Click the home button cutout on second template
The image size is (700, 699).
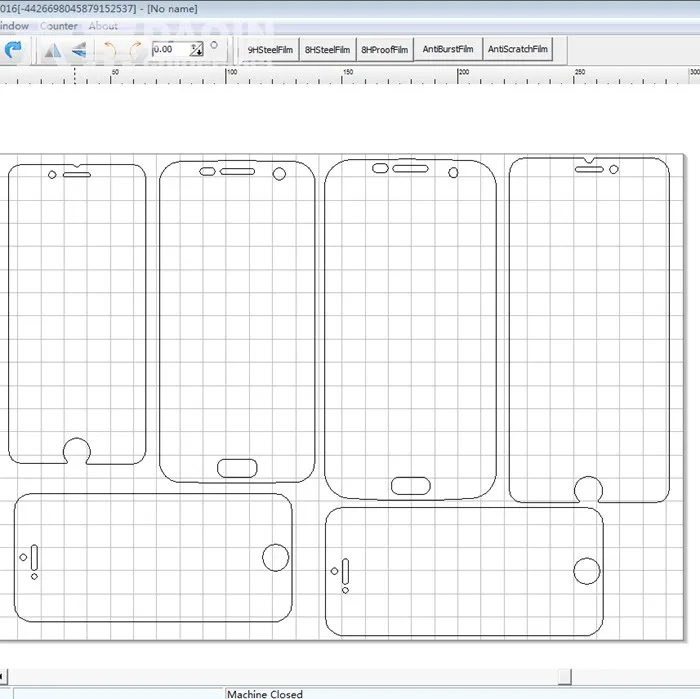tap(237, 467)
